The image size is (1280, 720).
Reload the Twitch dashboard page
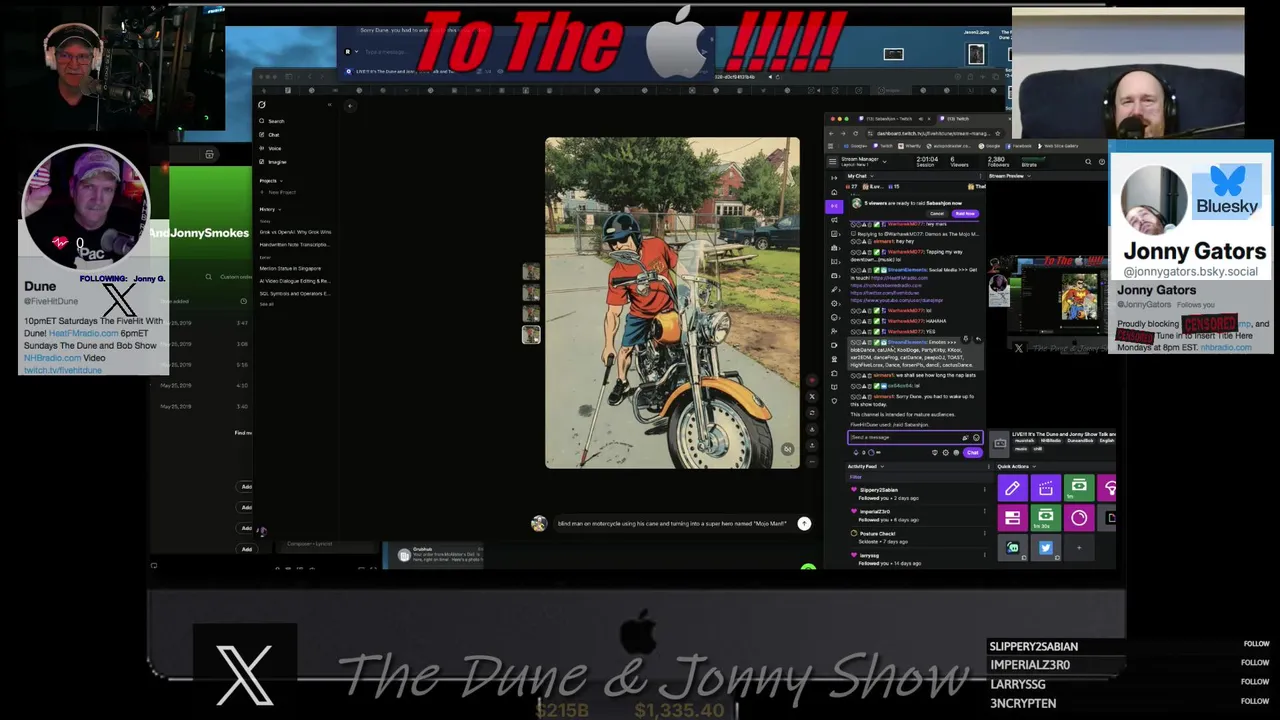(855, 133)
